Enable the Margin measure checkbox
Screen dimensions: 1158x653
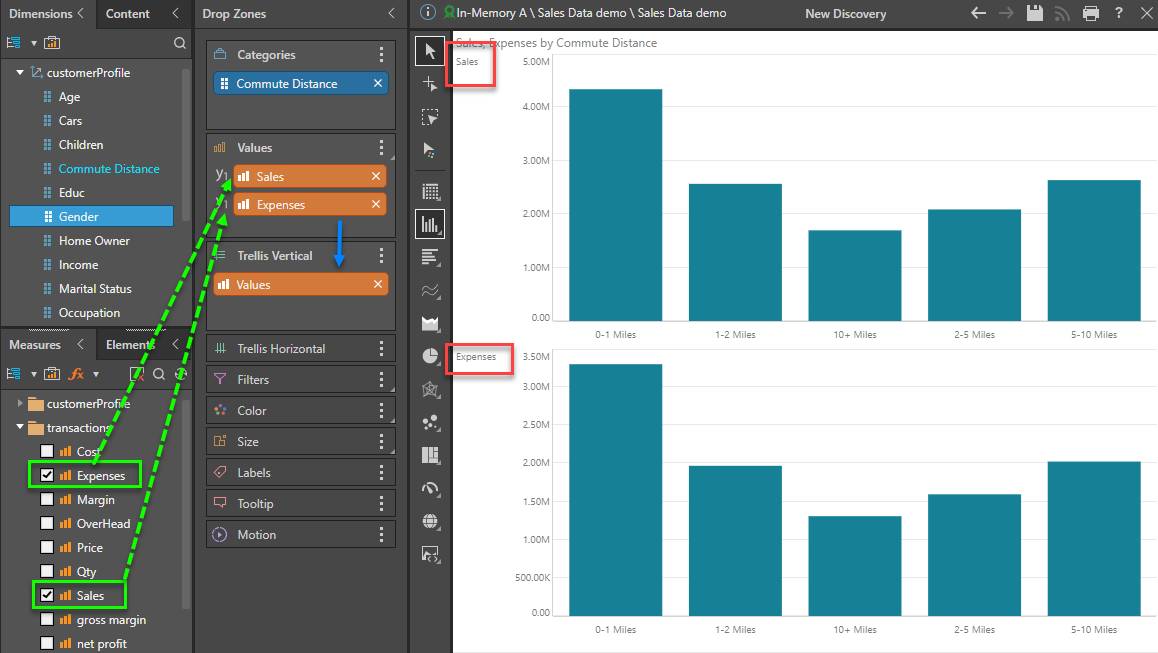47,499
